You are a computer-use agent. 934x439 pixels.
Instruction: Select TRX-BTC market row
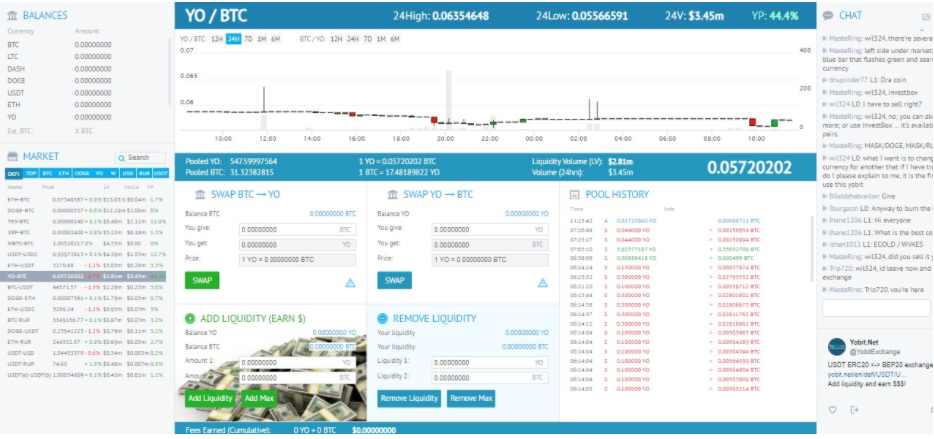coord(86,222)
